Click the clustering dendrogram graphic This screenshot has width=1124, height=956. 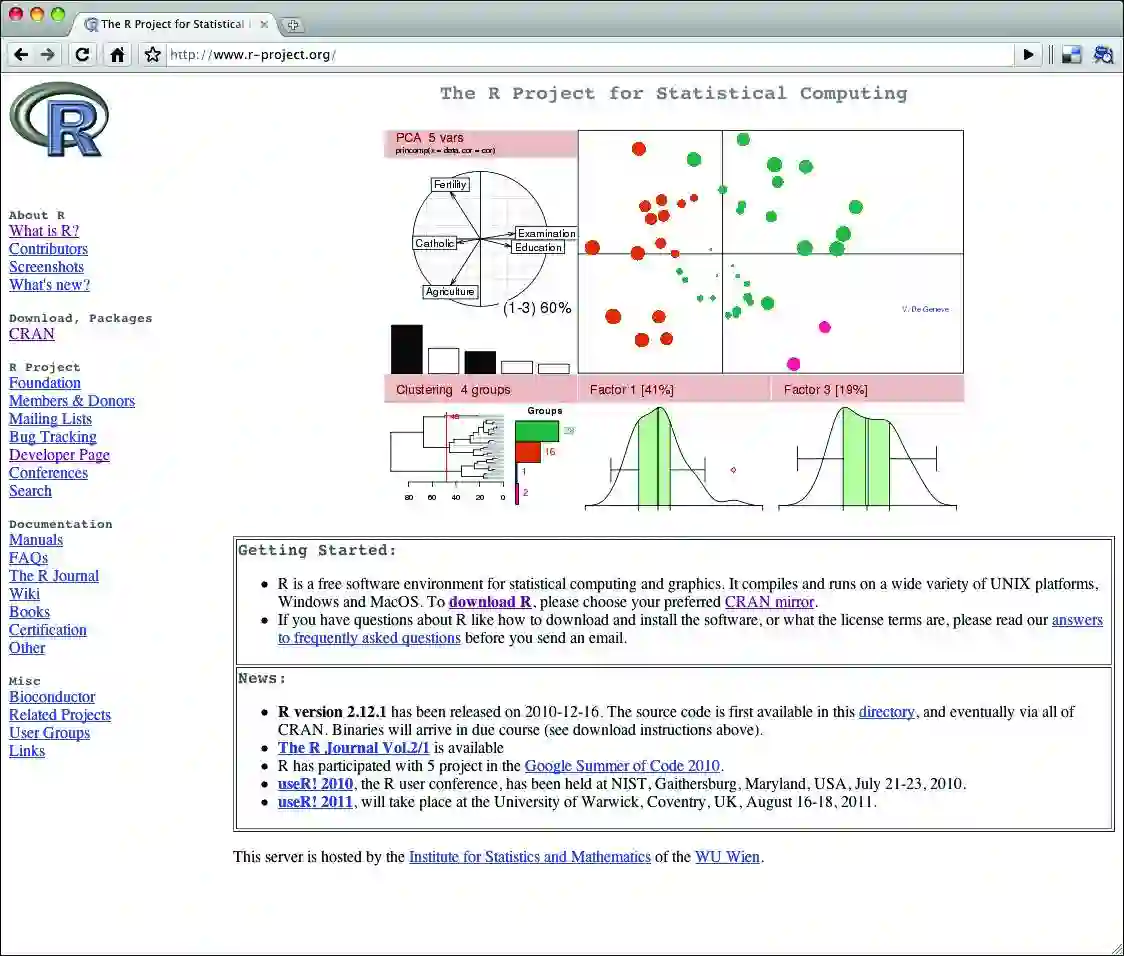coord(448,457)
